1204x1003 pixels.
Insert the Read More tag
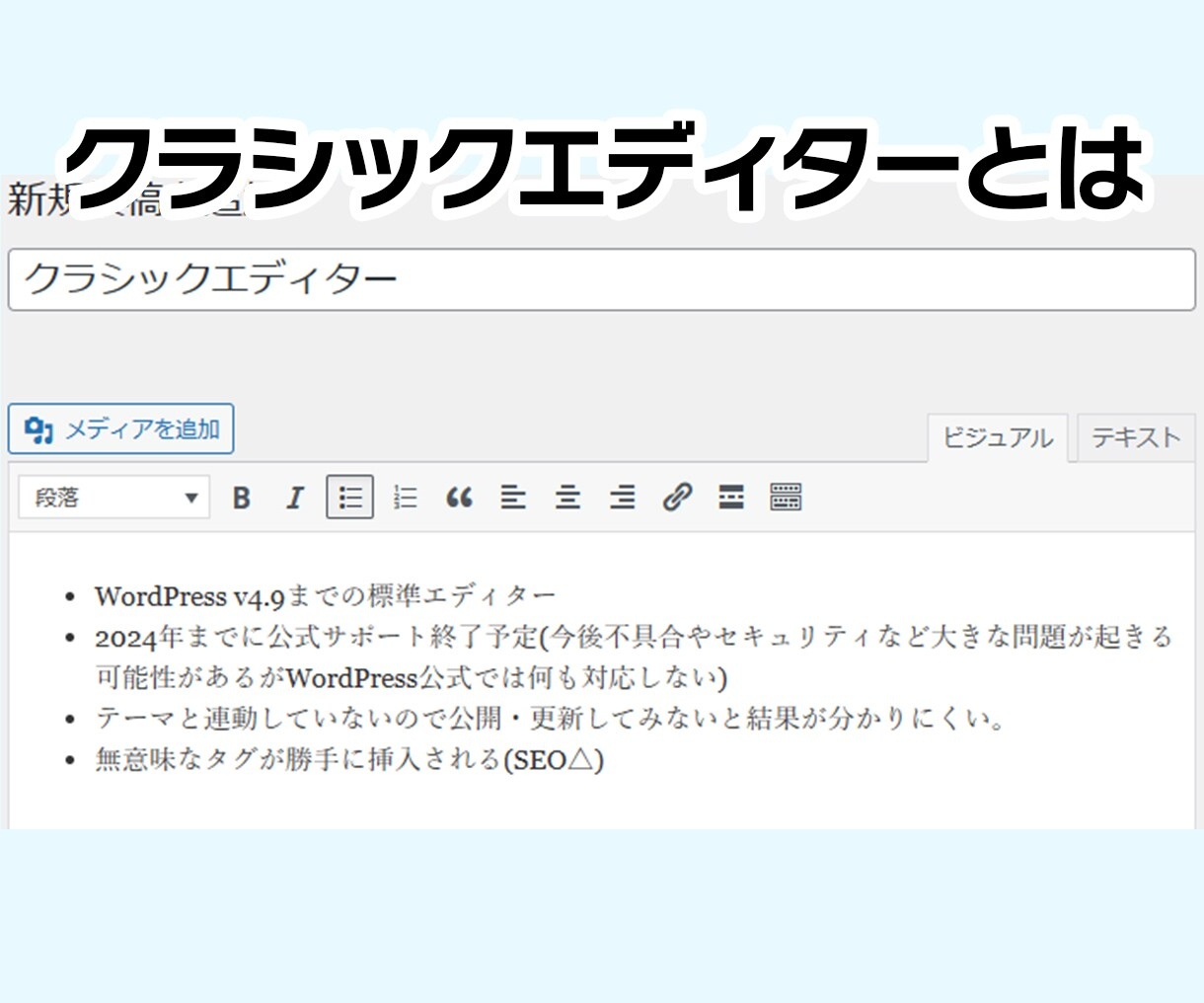point(731,498)
